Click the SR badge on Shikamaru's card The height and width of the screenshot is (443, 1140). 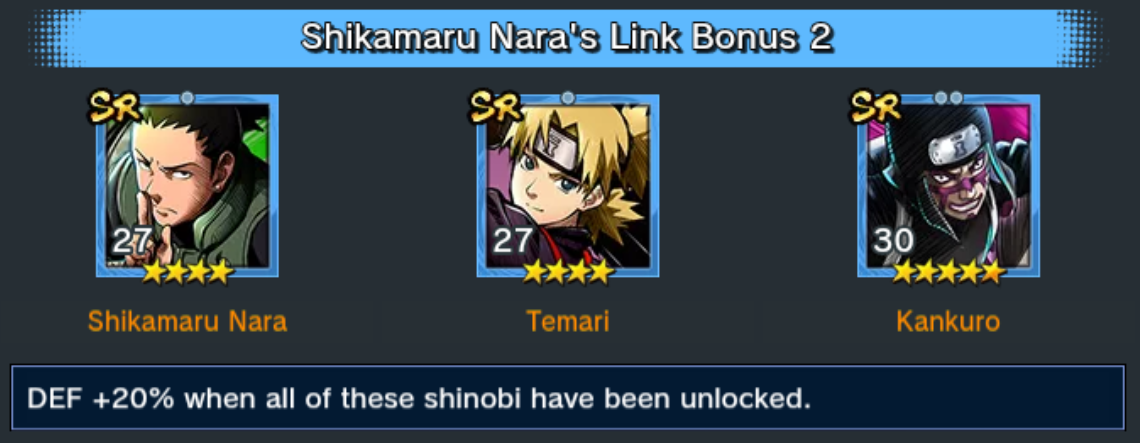(115, 108)
